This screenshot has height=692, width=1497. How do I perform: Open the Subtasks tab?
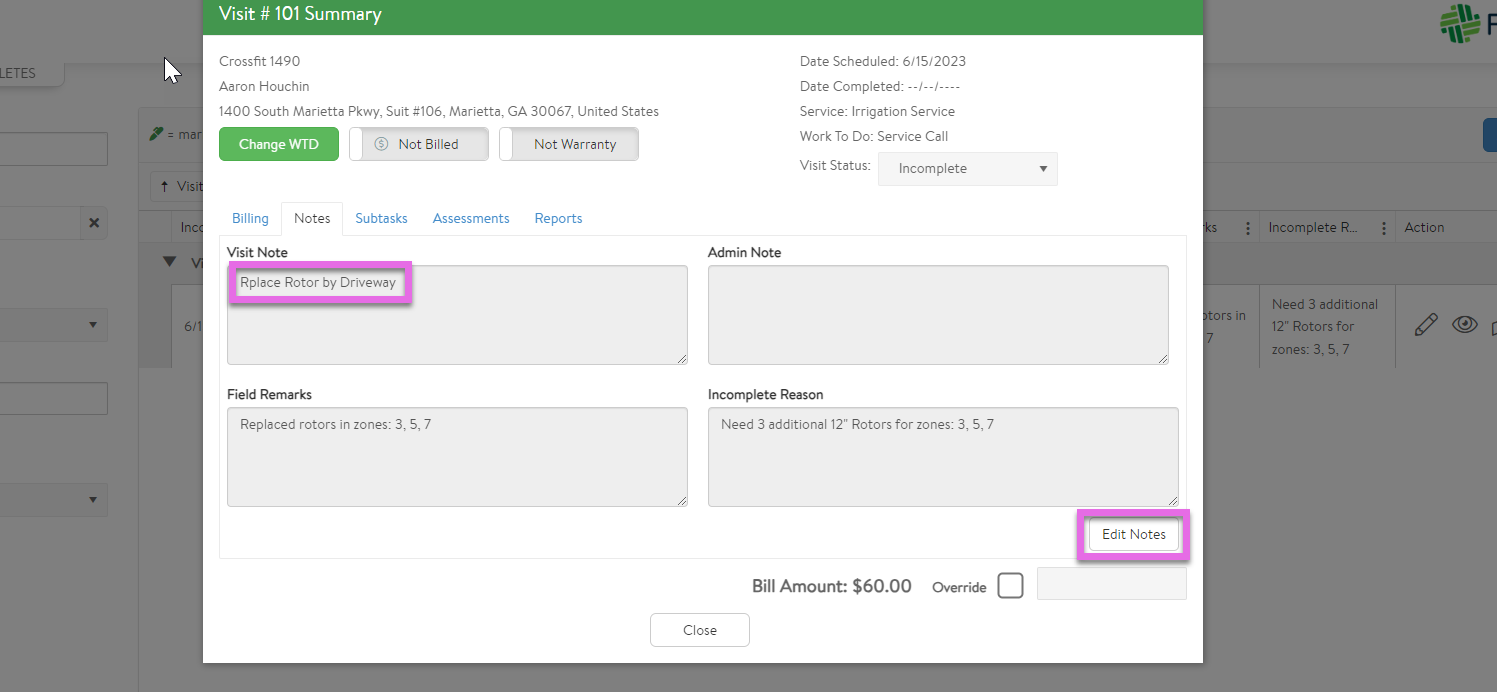(381, 218)
